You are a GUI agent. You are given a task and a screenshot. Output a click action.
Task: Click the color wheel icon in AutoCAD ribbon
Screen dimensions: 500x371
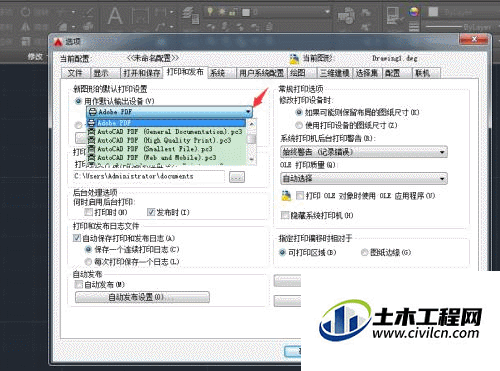click(x=414, y=12)
